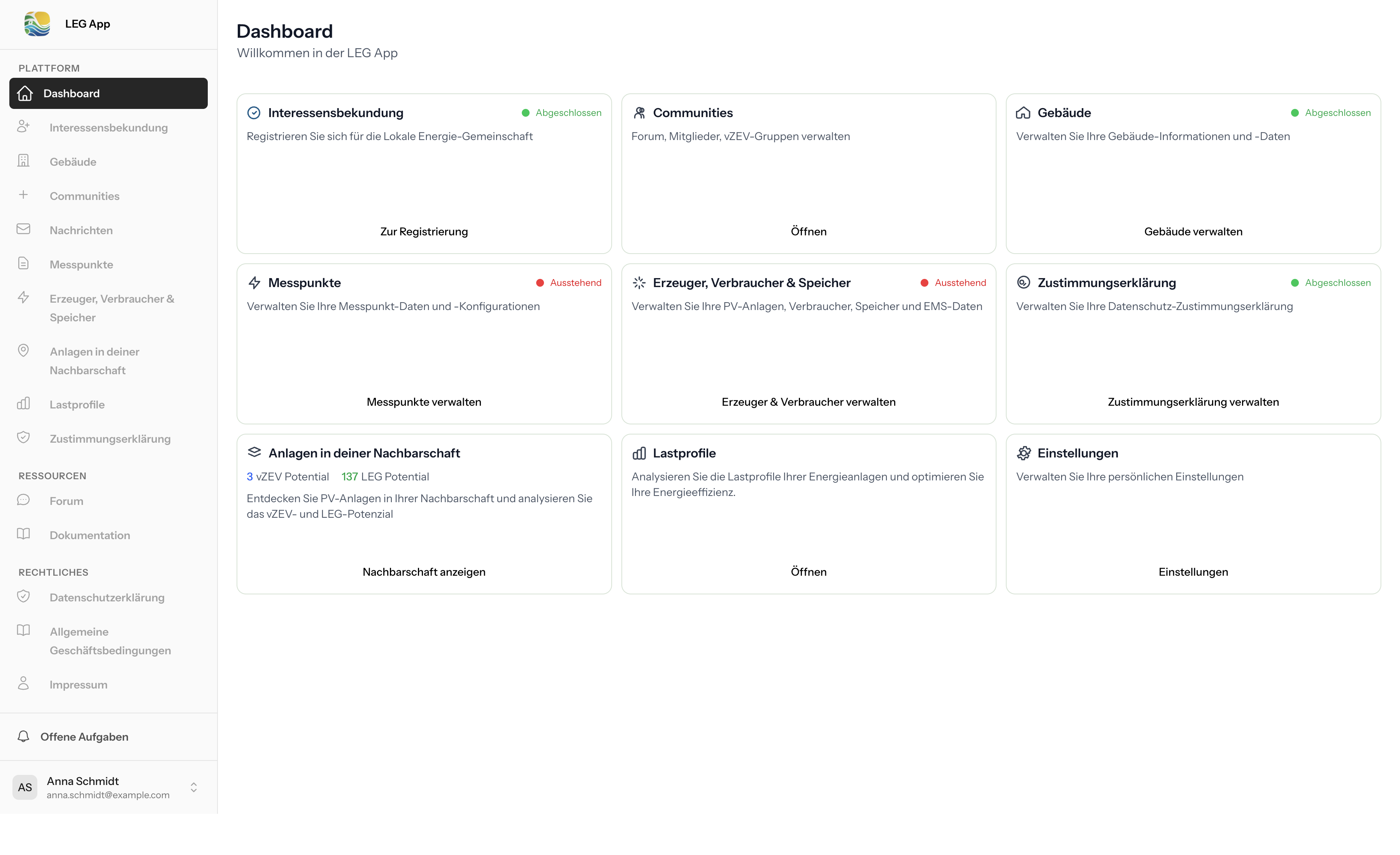Click the bell icon for Offene Aufgaben
The image size is (1400, 855).
click(23, 736)
